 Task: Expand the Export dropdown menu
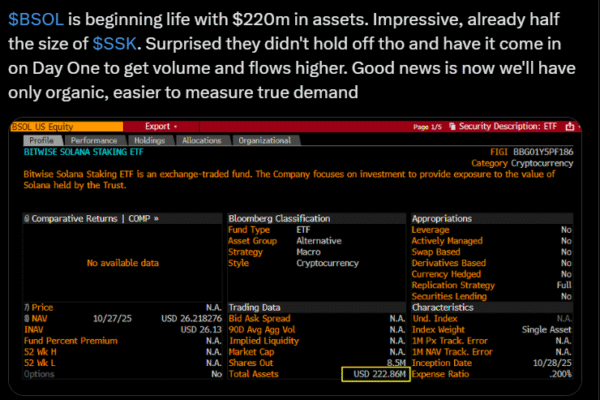coord(161,127)
